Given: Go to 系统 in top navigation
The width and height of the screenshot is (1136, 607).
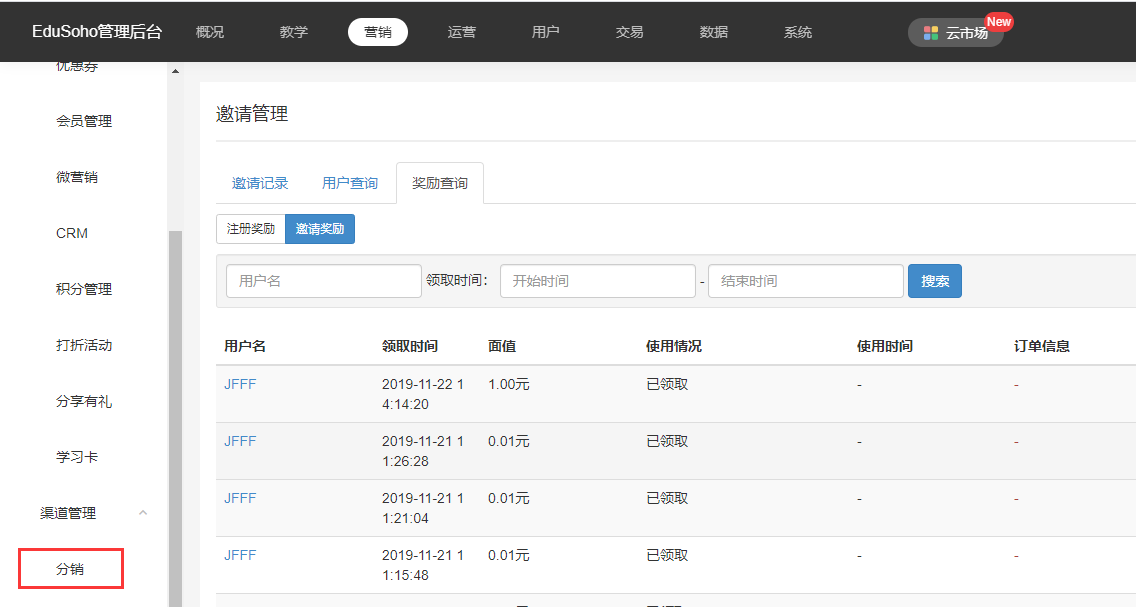Looking at the screenshot, I should [x=798, y=32].
